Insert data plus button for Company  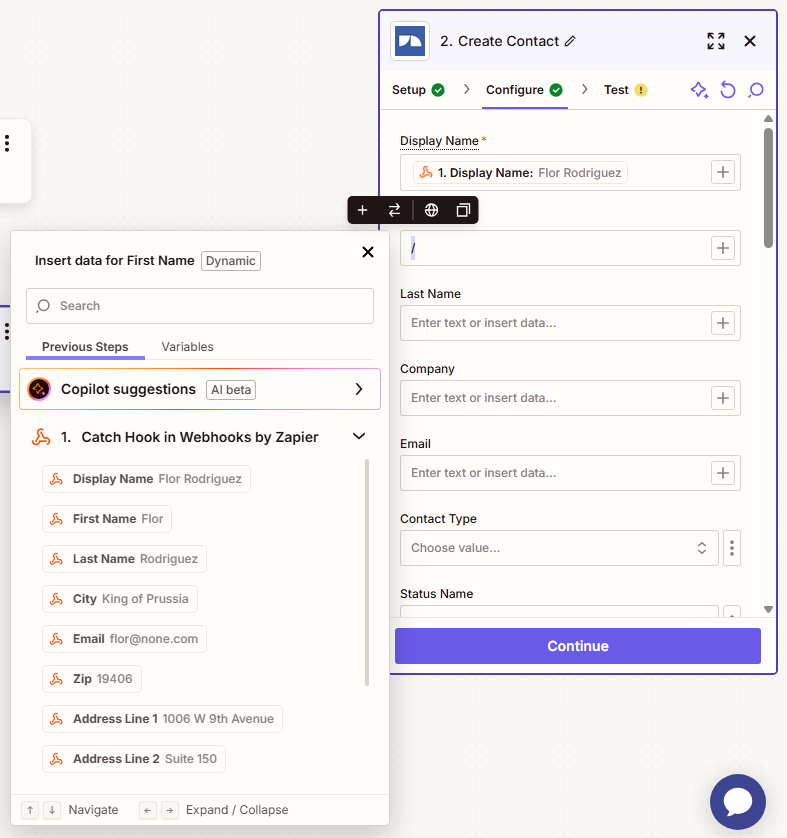coord(723,398)
